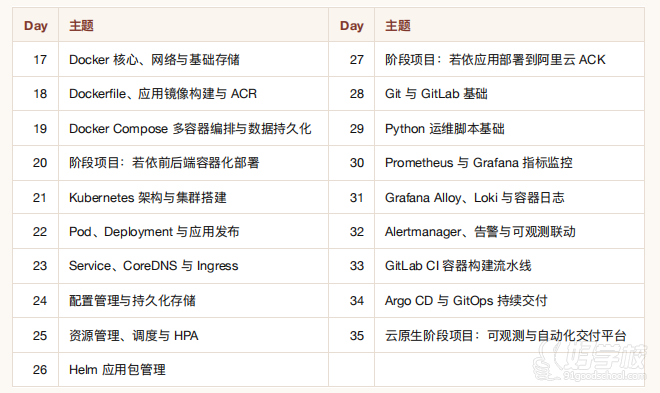Click the 好学校 watermark logo

click(590, 361)
